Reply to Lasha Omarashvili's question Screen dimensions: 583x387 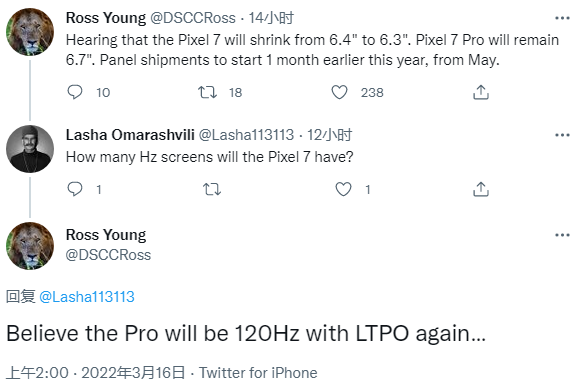[75, 189]
